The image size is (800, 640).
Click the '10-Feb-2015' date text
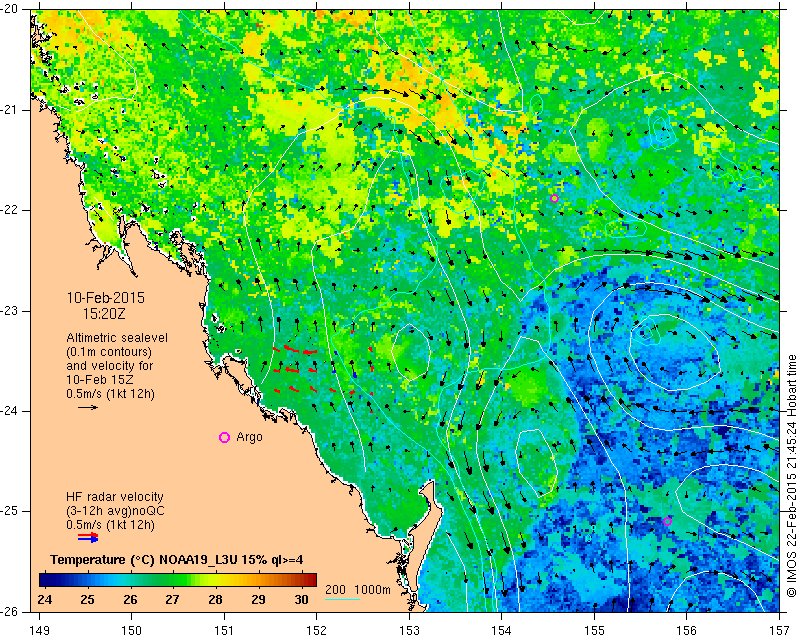click(106, 298)
